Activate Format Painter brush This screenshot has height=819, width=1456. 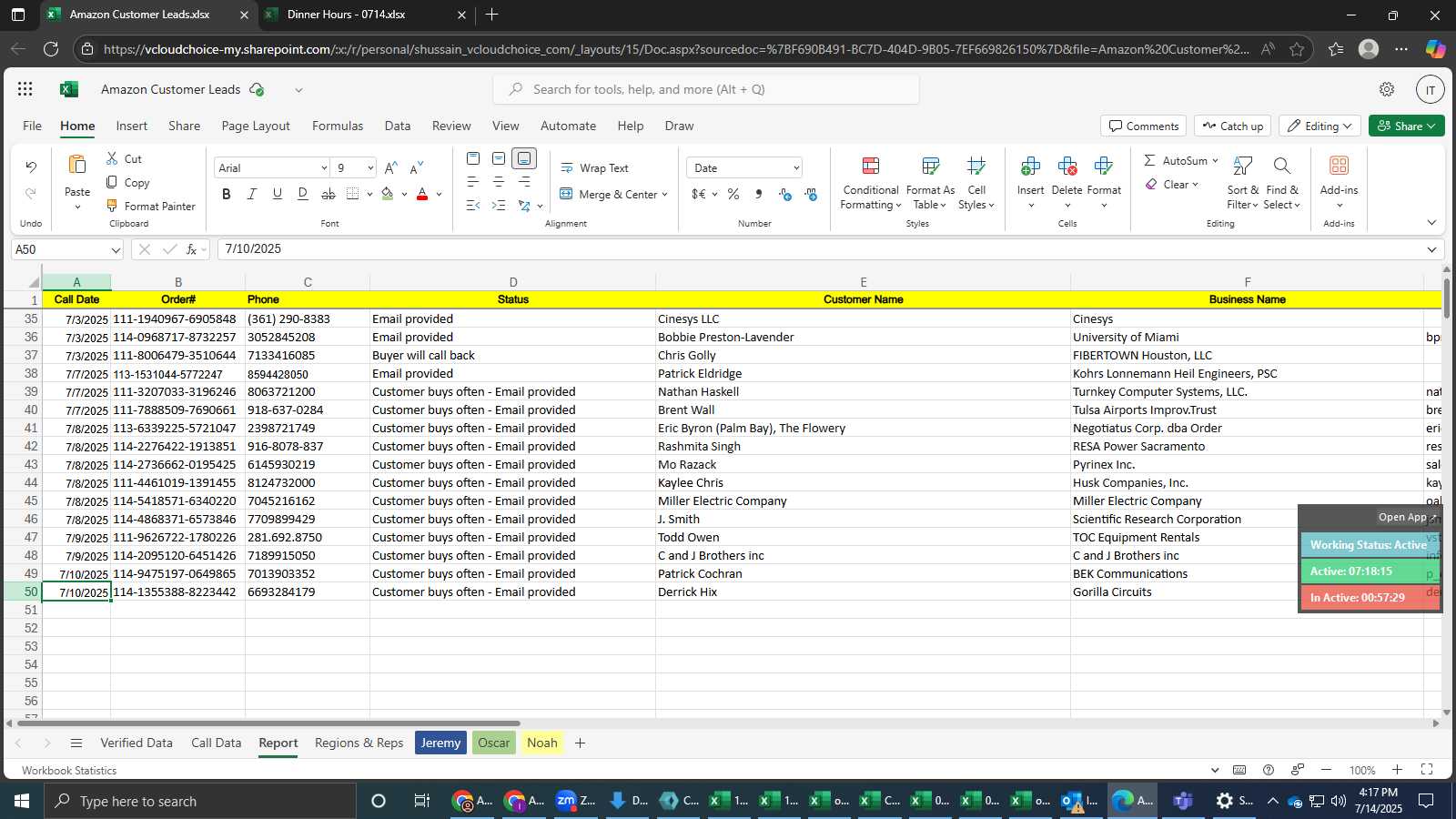coord(113,206)
